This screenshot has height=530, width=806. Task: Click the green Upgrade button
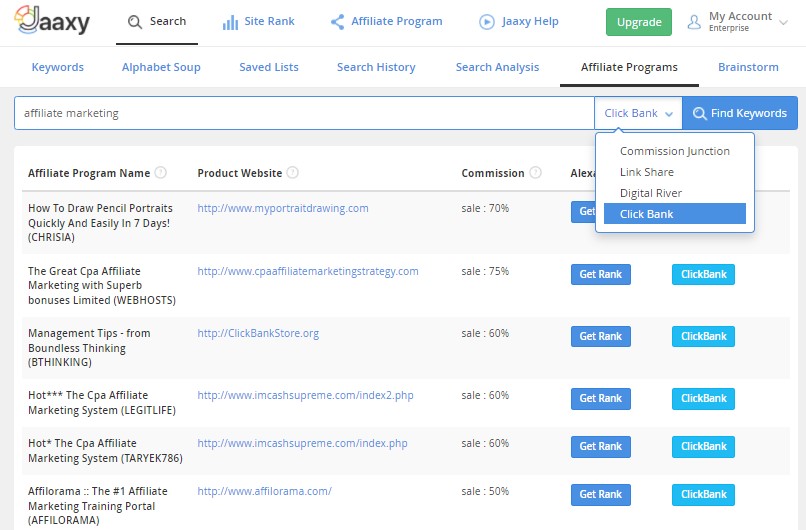[639, 22]
